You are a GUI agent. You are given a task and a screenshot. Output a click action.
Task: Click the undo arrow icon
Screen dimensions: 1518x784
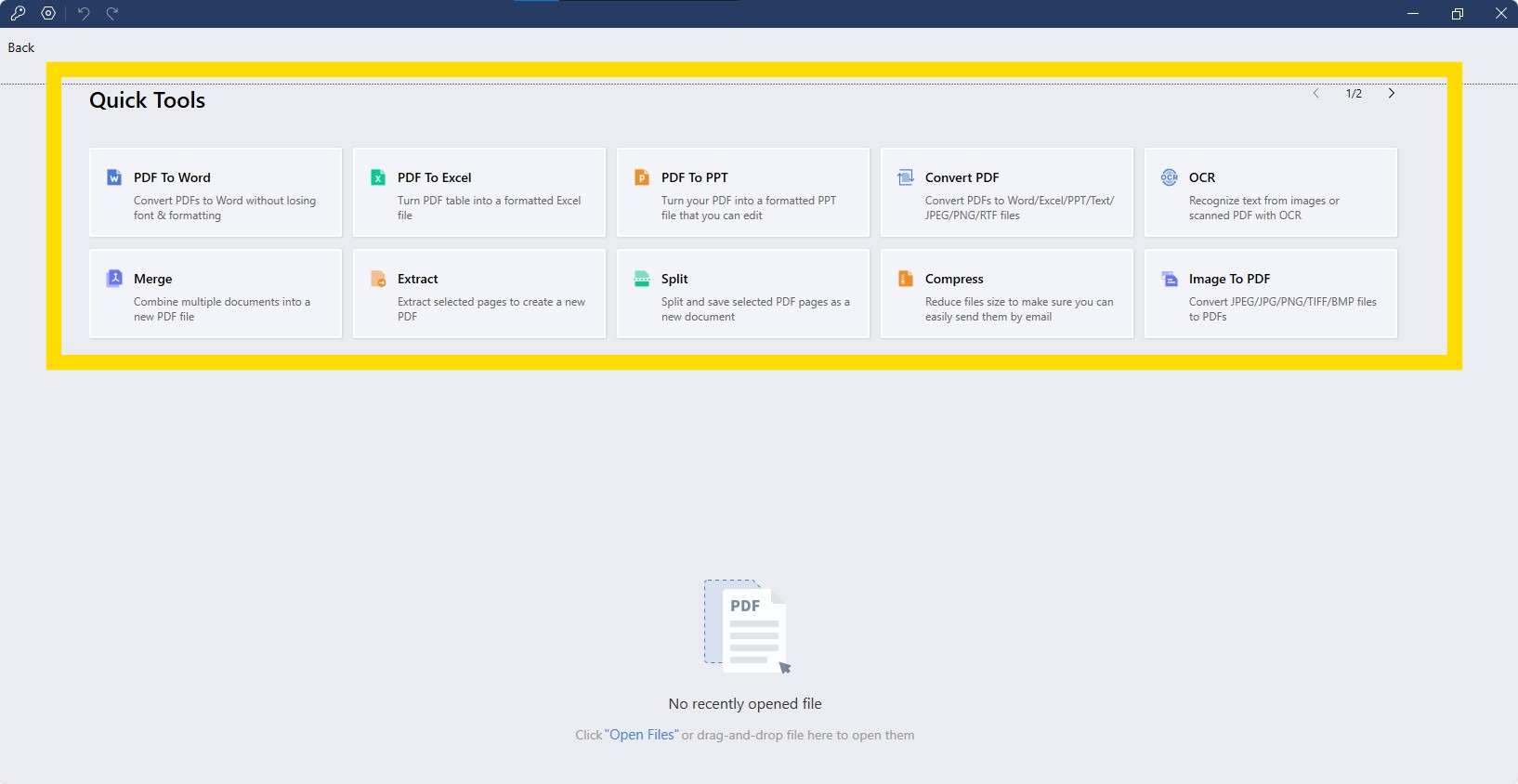click(x=84, y=13)
